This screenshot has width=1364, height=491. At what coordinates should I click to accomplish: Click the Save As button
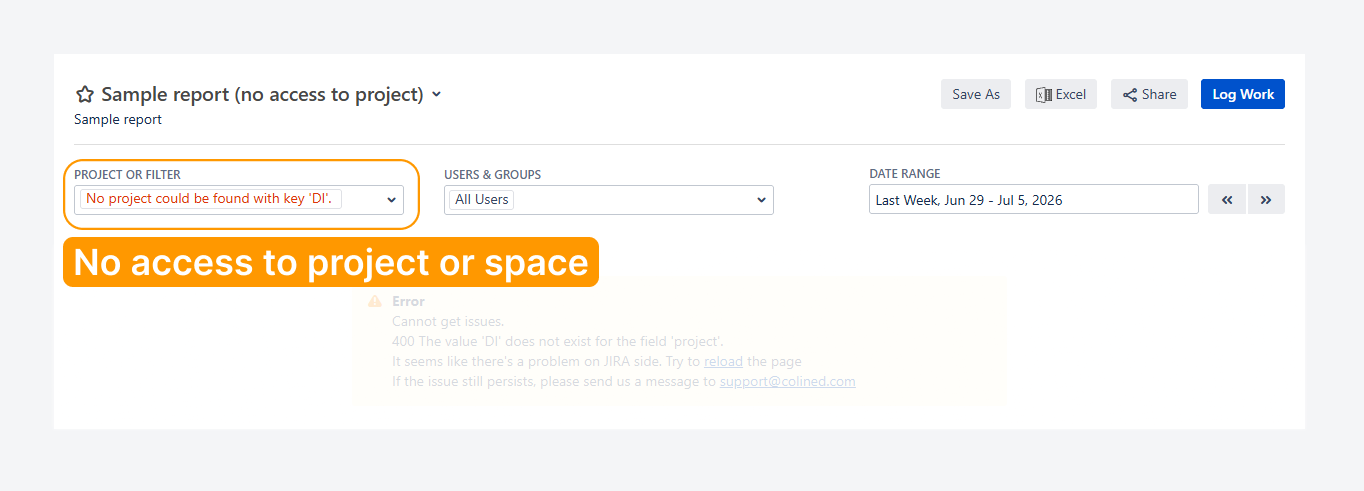pyautogui.click(x=976, y=94)
